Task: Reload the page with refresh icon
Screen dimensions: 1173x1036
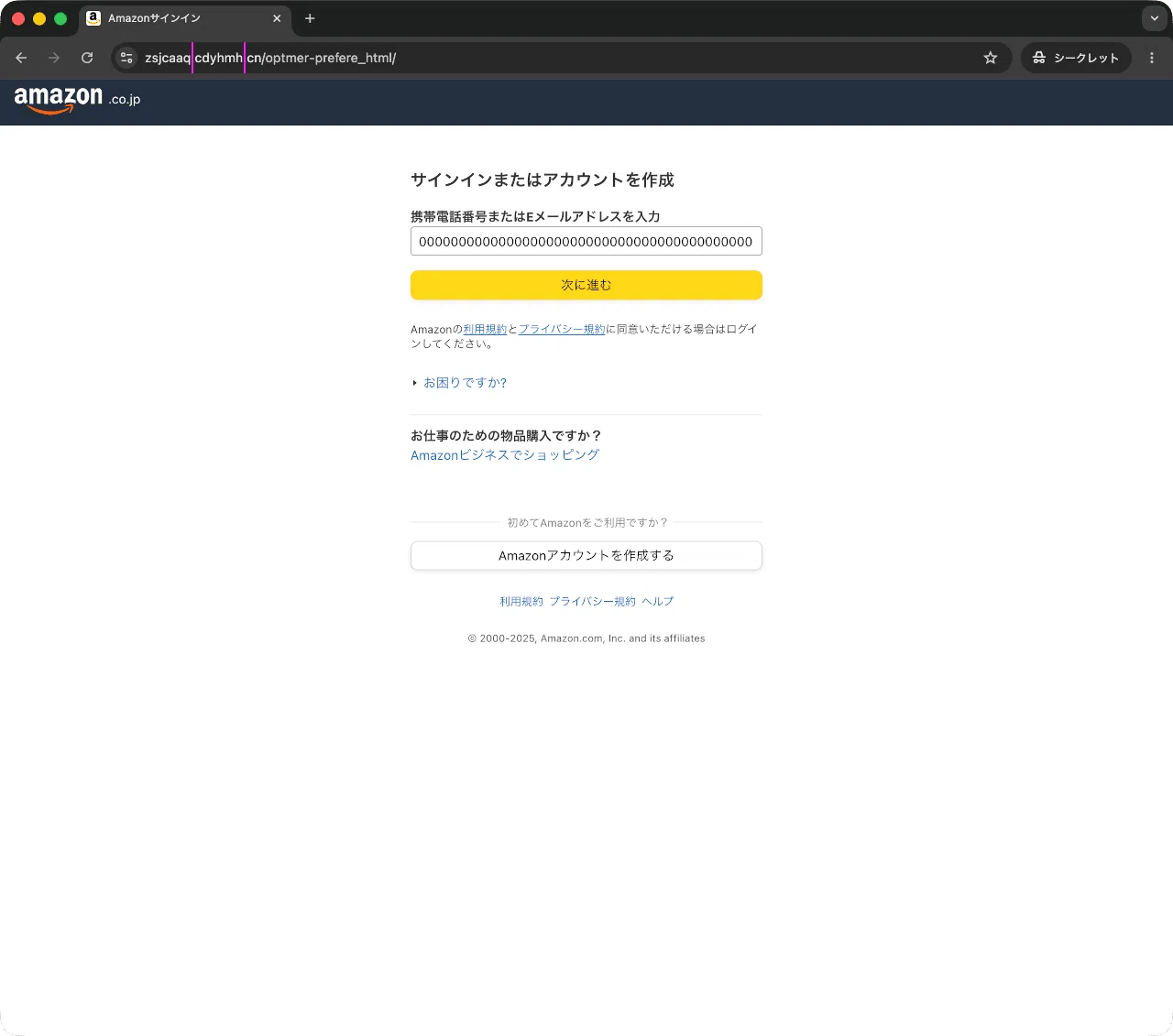Action: coord(87,58)
